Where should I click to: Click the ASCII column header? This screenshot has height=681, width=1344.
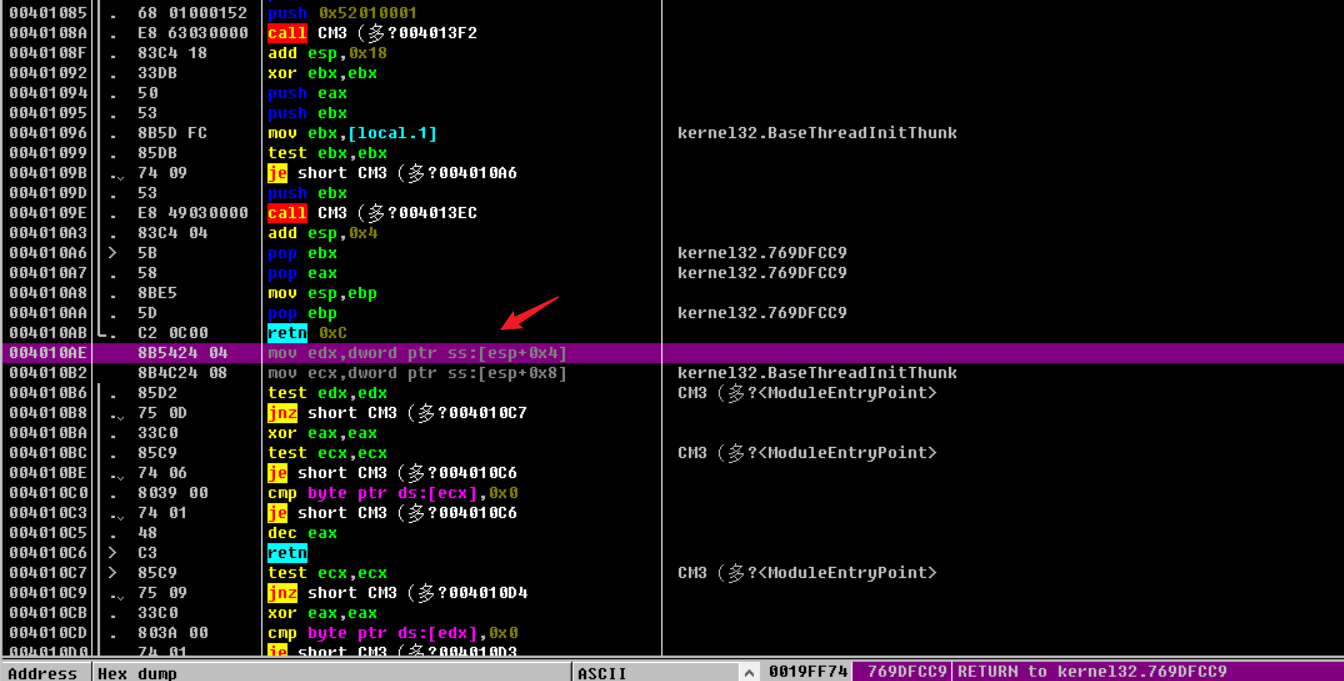pos(602,672)
